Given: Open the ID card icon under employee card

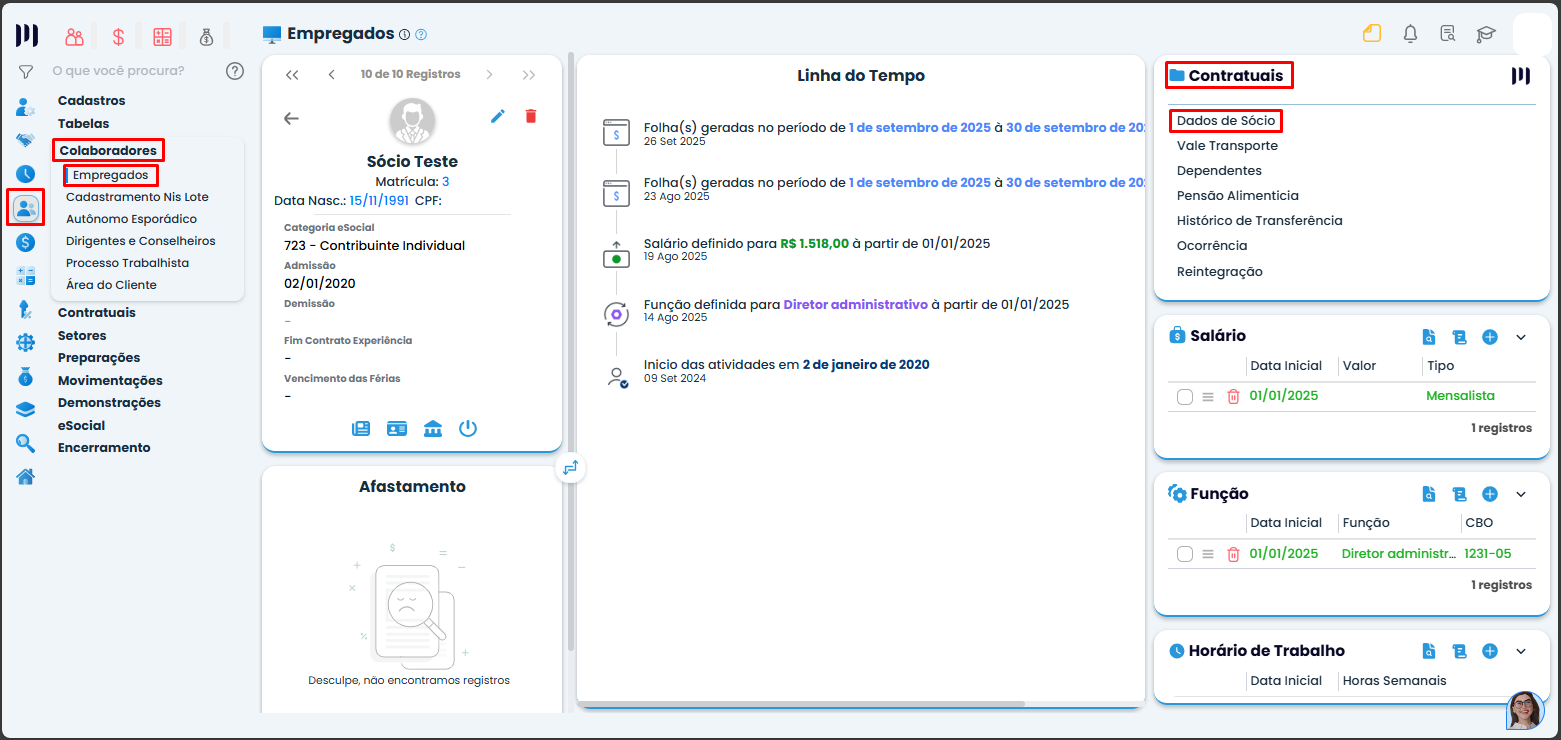Looking at the screenshot, I should [397, 428].
